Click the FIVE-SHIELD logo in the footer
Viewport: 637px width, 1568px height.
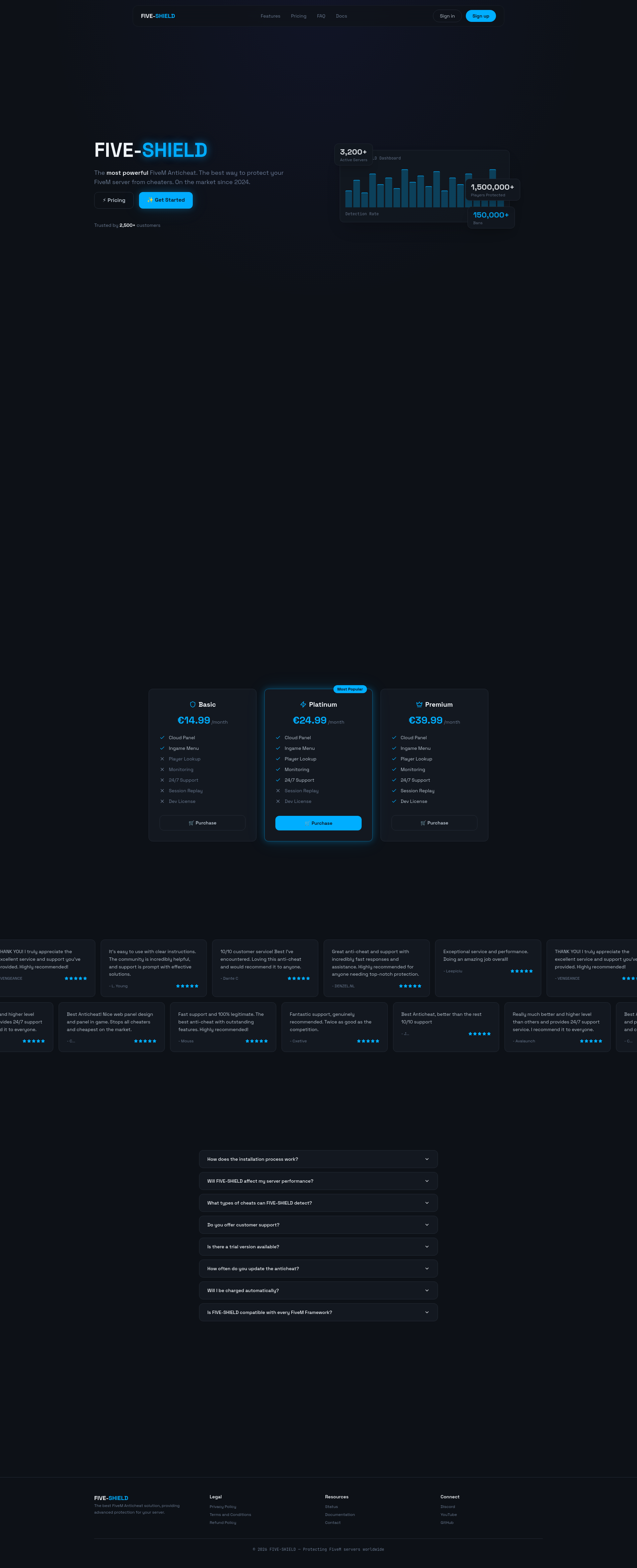(x=111, y=1498)
